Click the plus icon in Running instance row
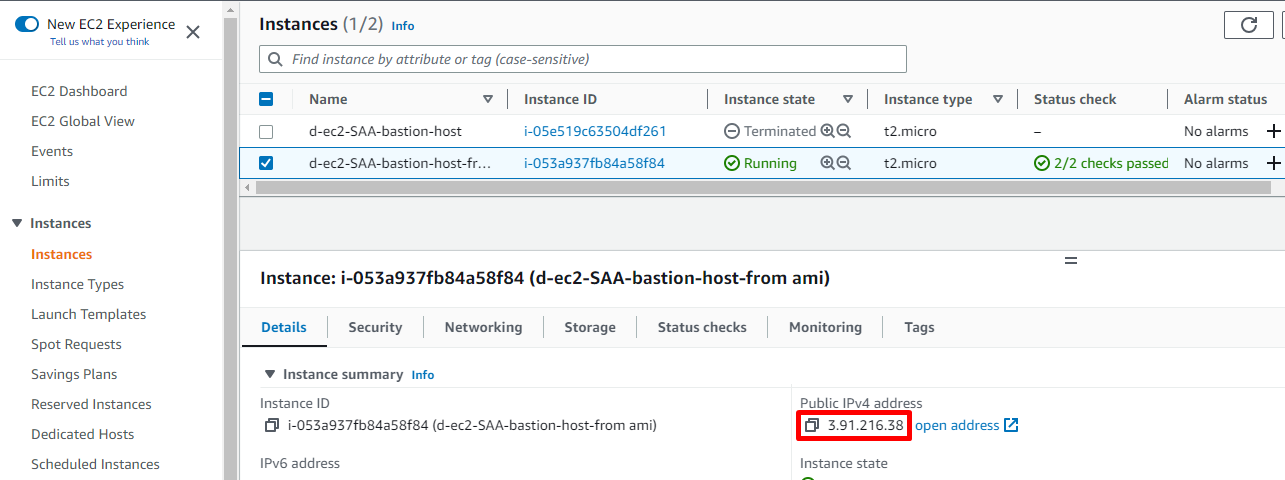 (x=1273, y=163)
